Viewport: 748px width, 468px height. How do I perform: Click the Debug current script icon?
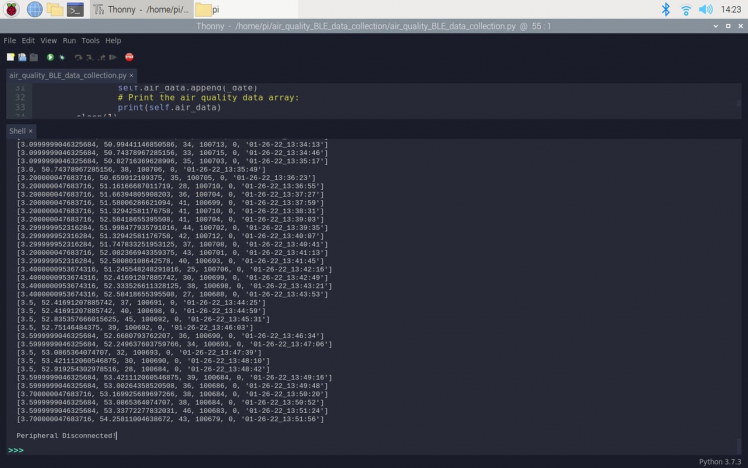(61, 57)
